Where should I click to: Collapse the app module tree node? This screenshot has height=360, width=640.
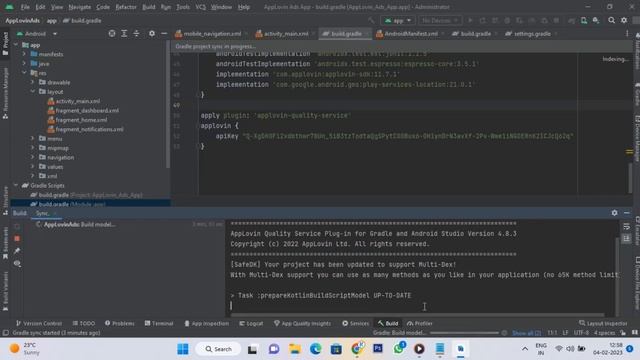pos(16,45)
